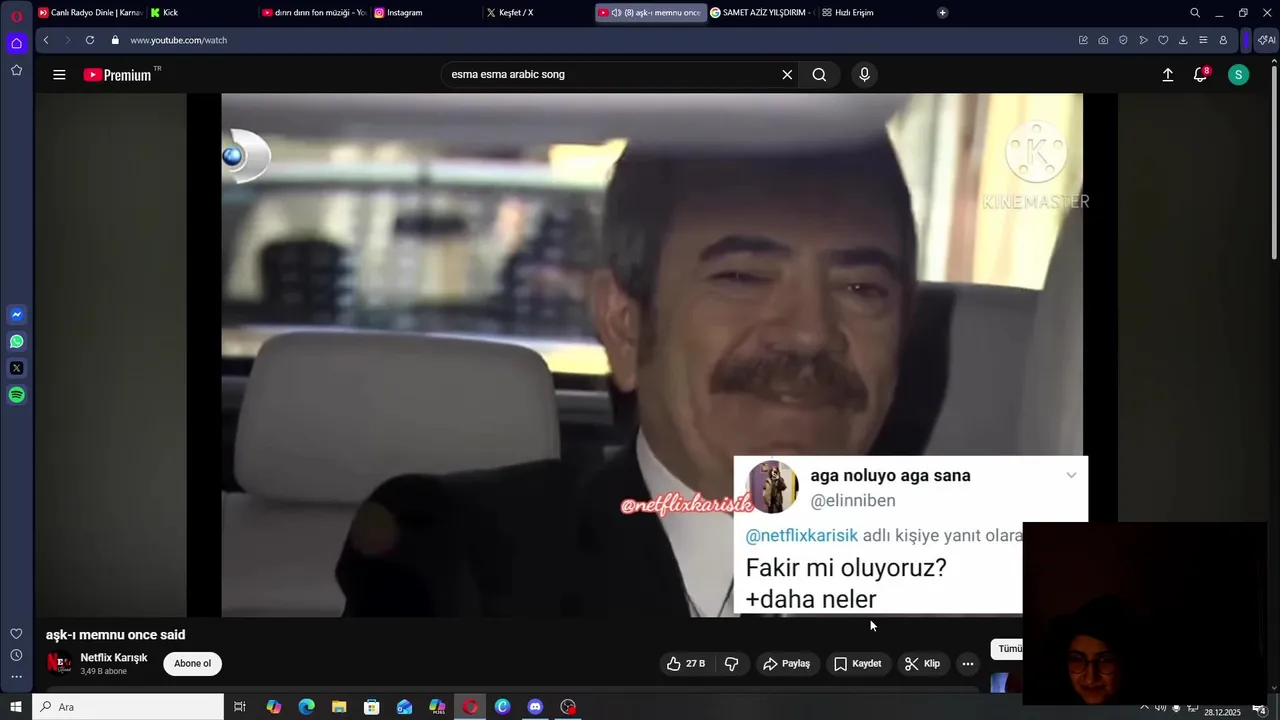This screenshot has width=1280, height=720.
Task: Switch to the Keşfet / X tab
Action: [x=538, y=13]
